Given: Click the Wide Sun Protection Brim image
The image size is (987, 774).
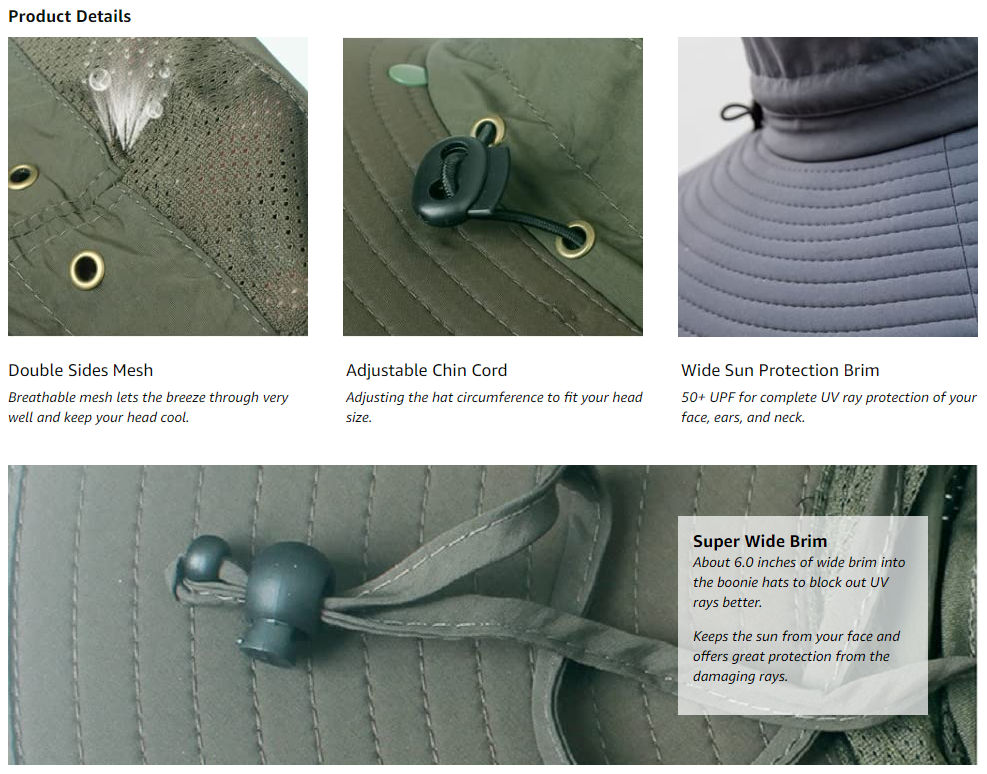Looking at the screenshot, I should pyautogui.click(x=828, y=186).
